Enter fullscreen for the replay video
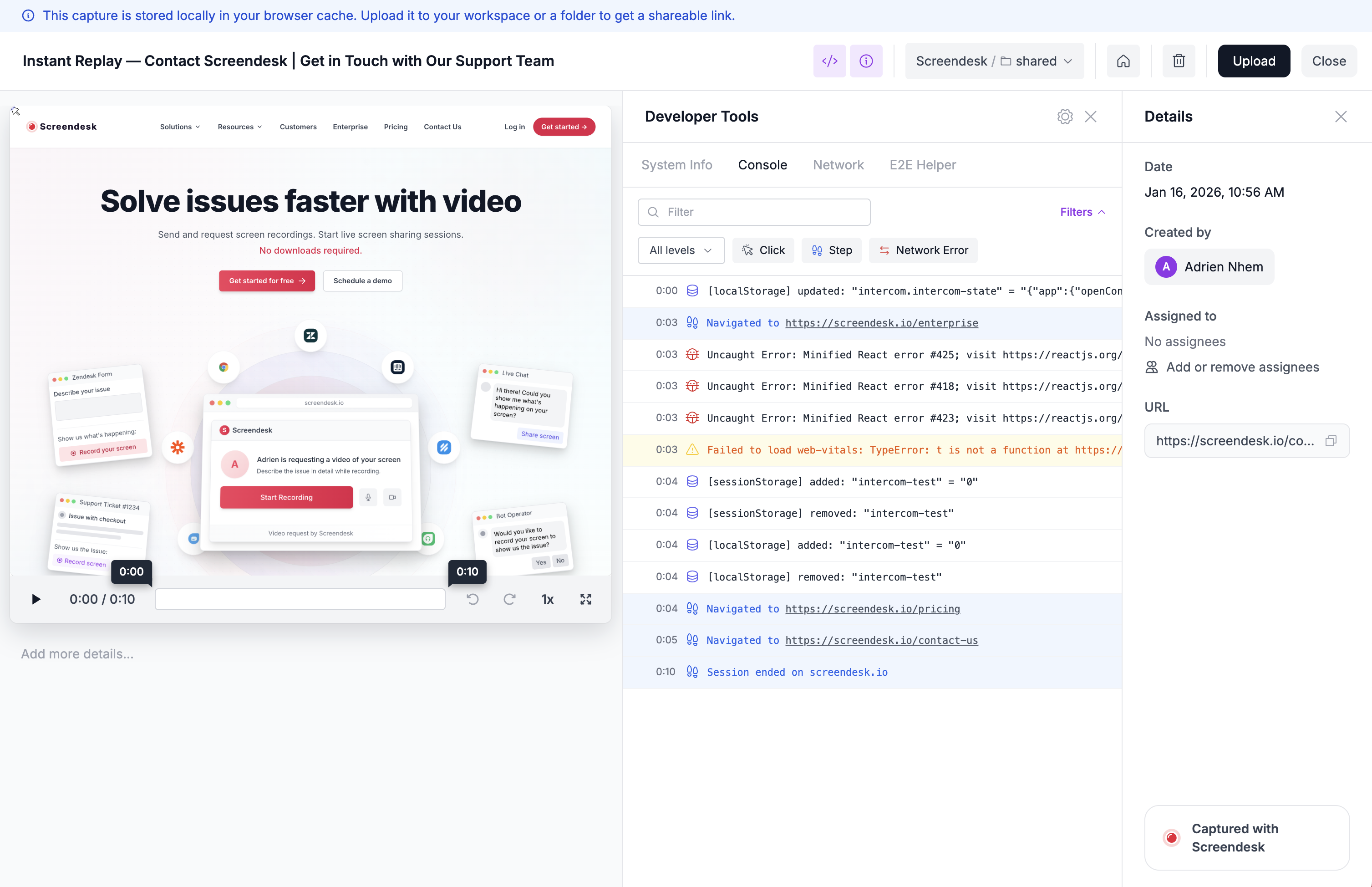1372x887 pixels. coord(585,599)
